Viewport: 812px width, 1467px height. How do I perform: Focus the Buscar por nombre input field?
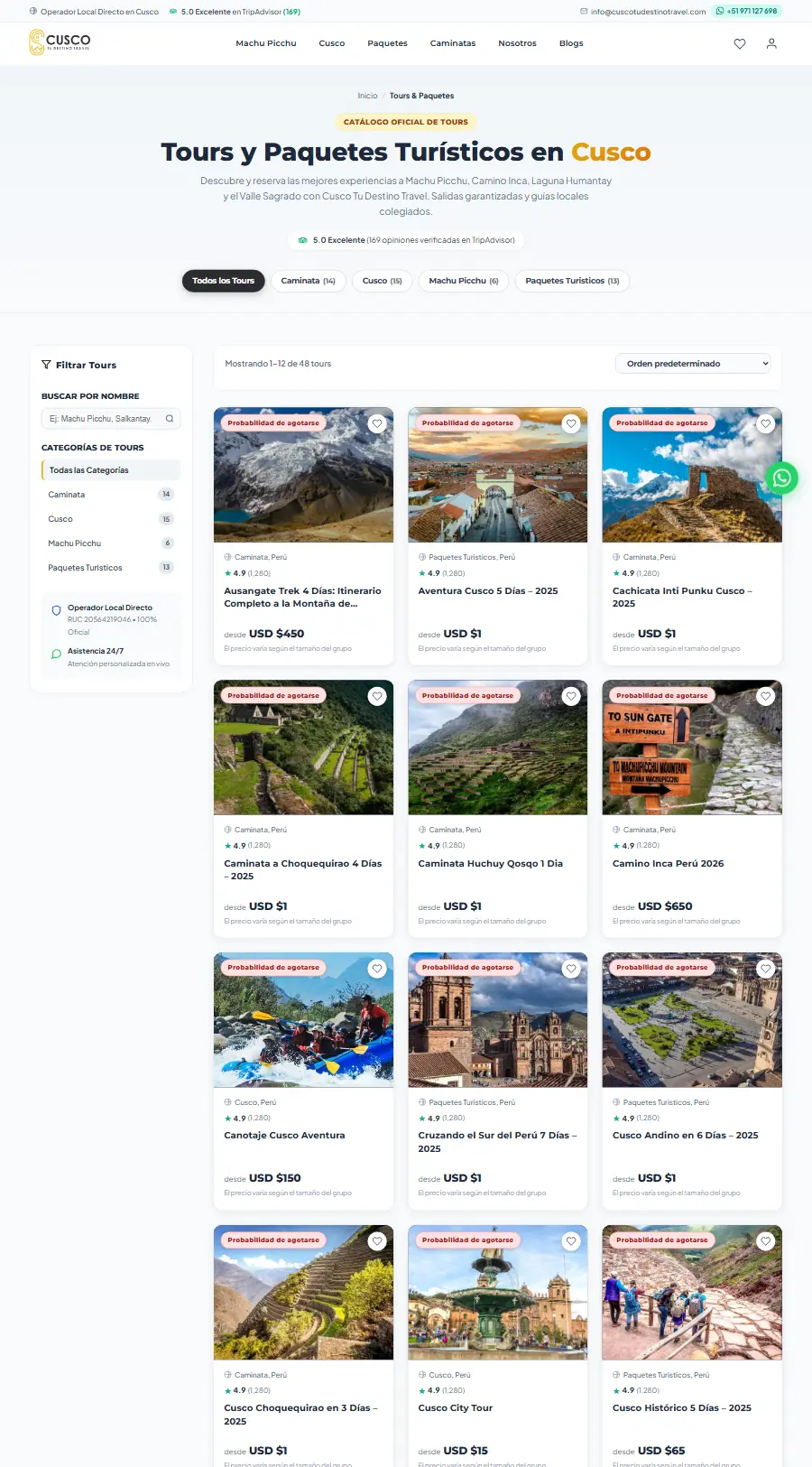tap(111, 419)
